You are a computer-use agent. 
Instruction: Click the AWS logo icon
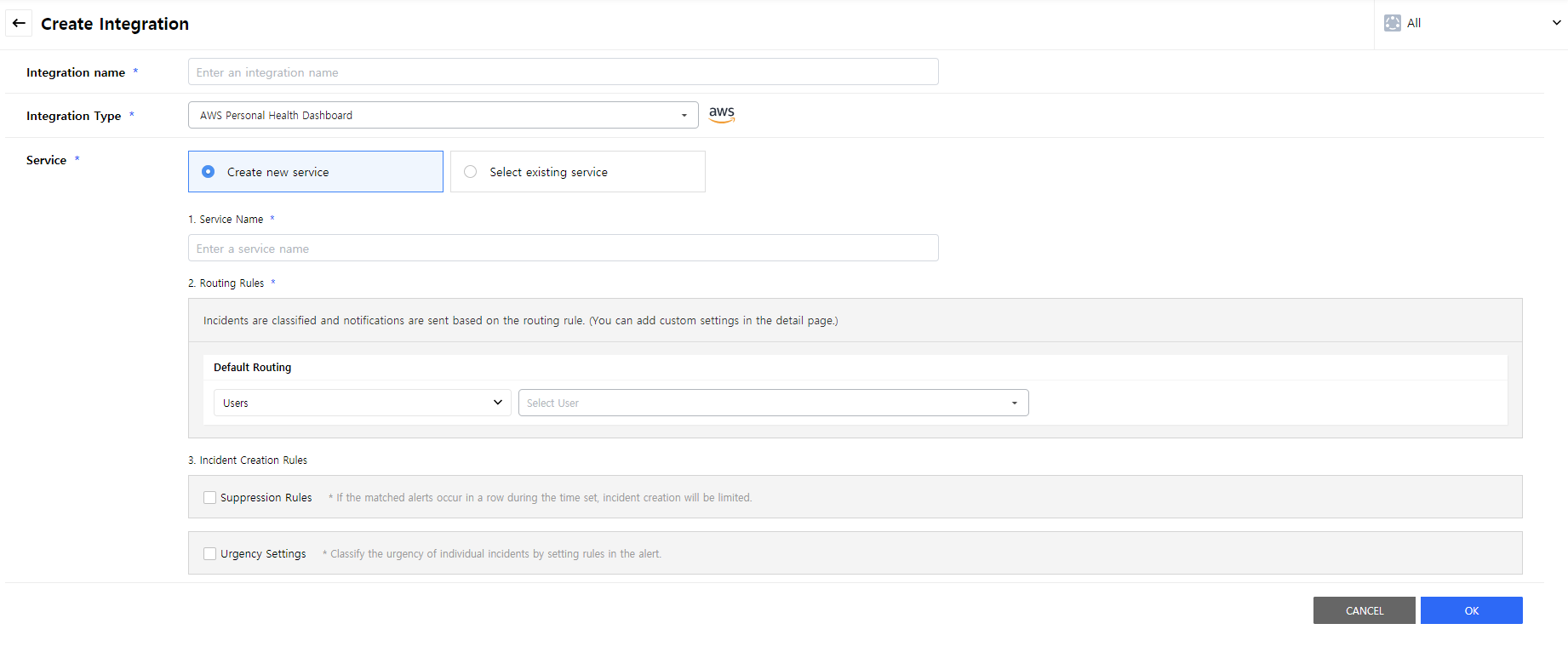[x=721, y=114]
